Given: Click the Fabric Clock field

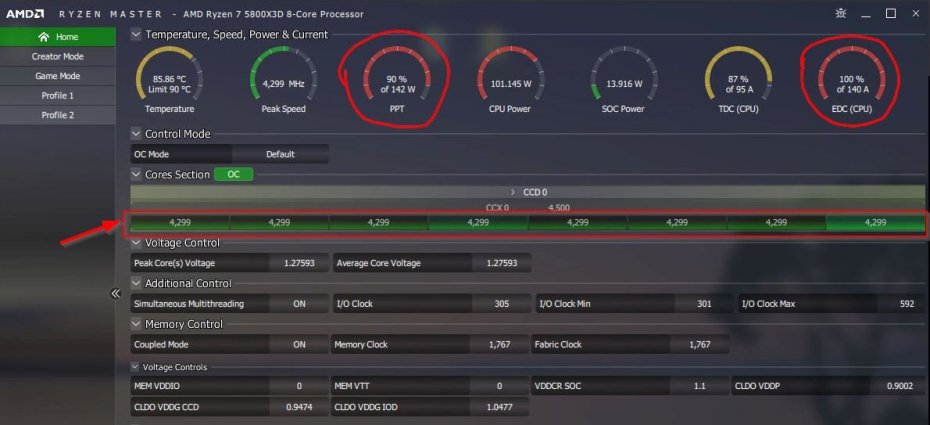Looking at the screenshot, I should [x=632, y=344].
